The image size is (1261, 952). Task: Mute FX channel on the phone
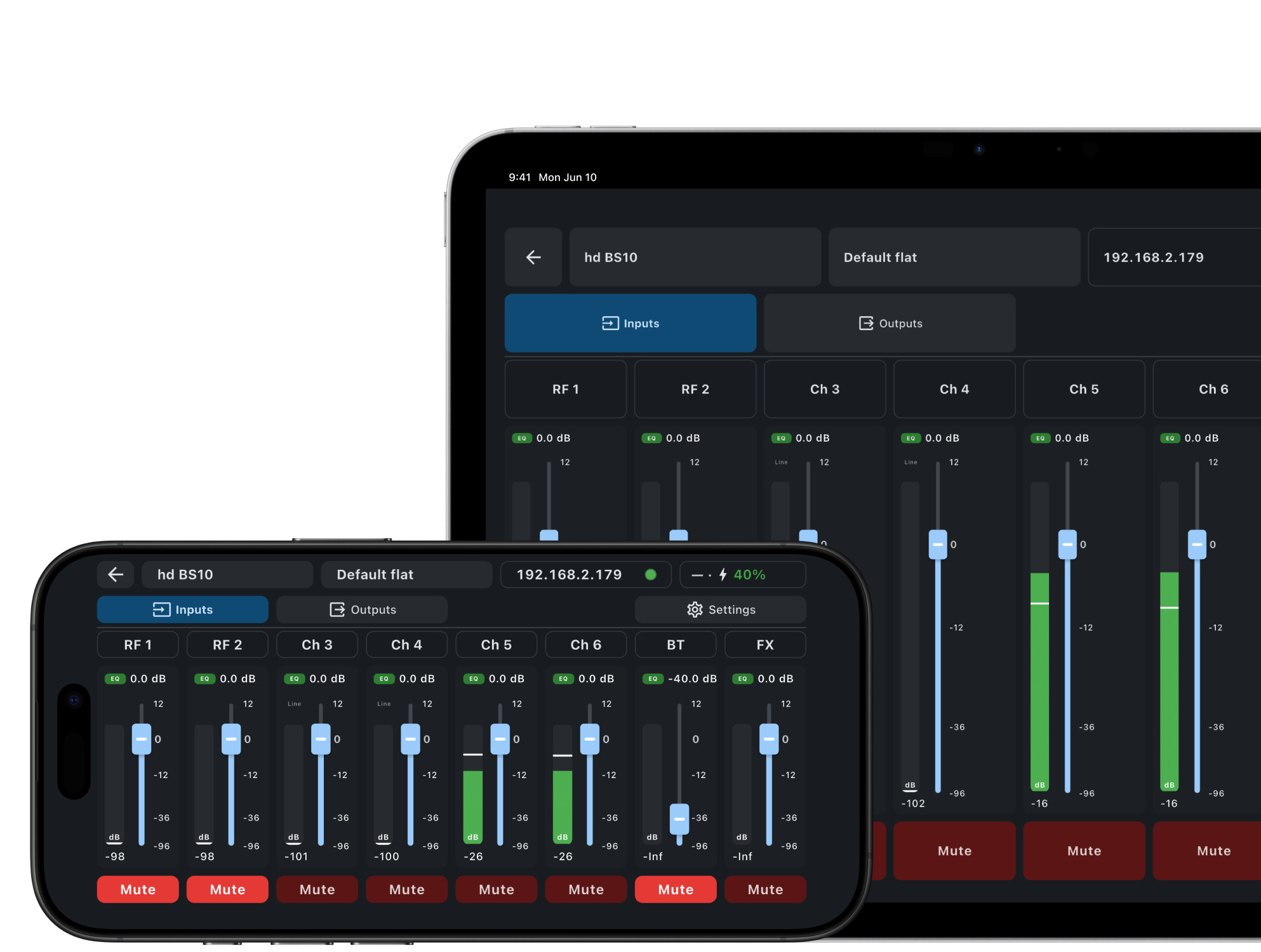[x=765, y=889]
